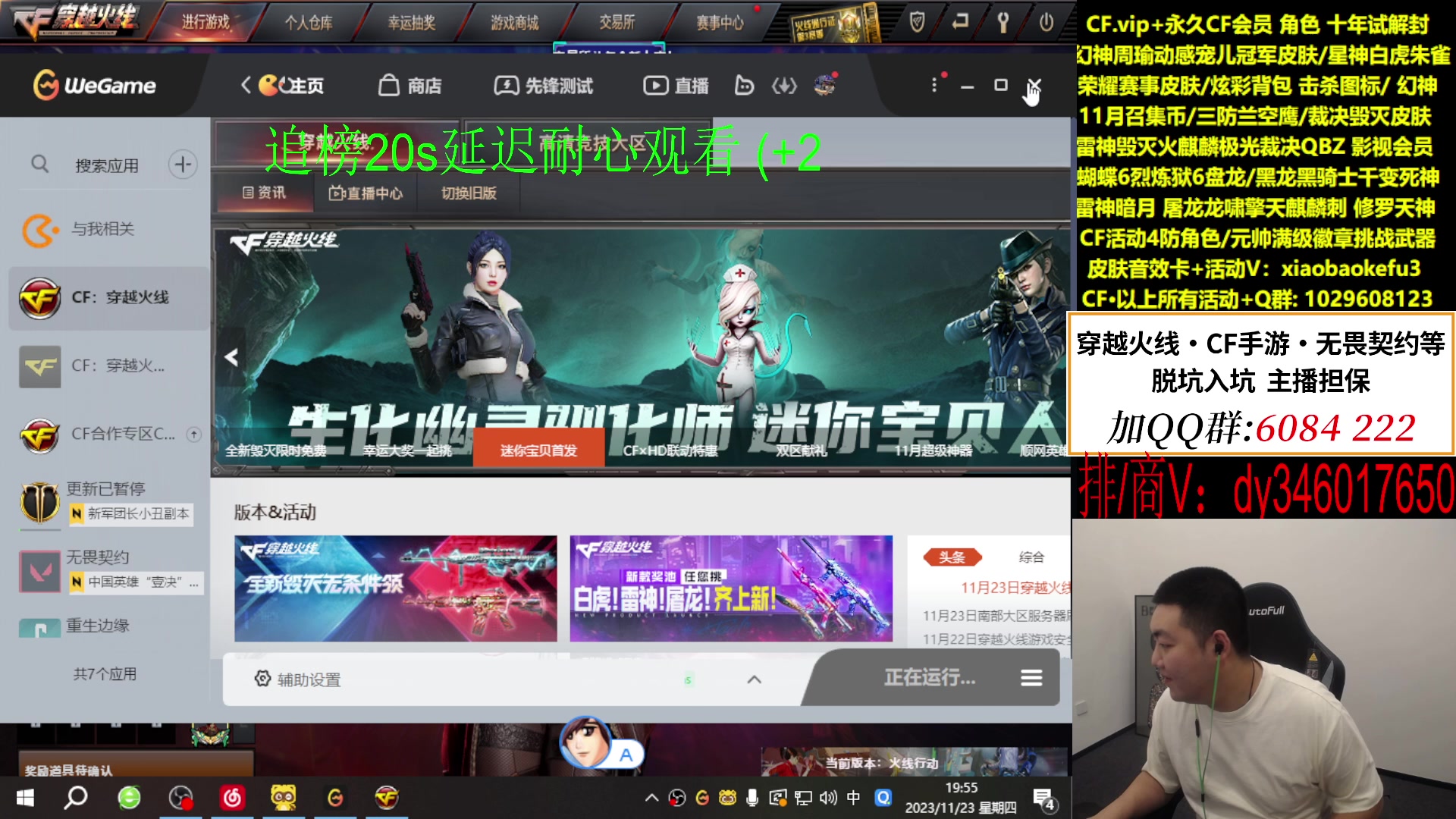This screenshot has width=1456, height=819.
Task: Select the gray CF: 穿越火... entry
Action: [x=108, y=366]
